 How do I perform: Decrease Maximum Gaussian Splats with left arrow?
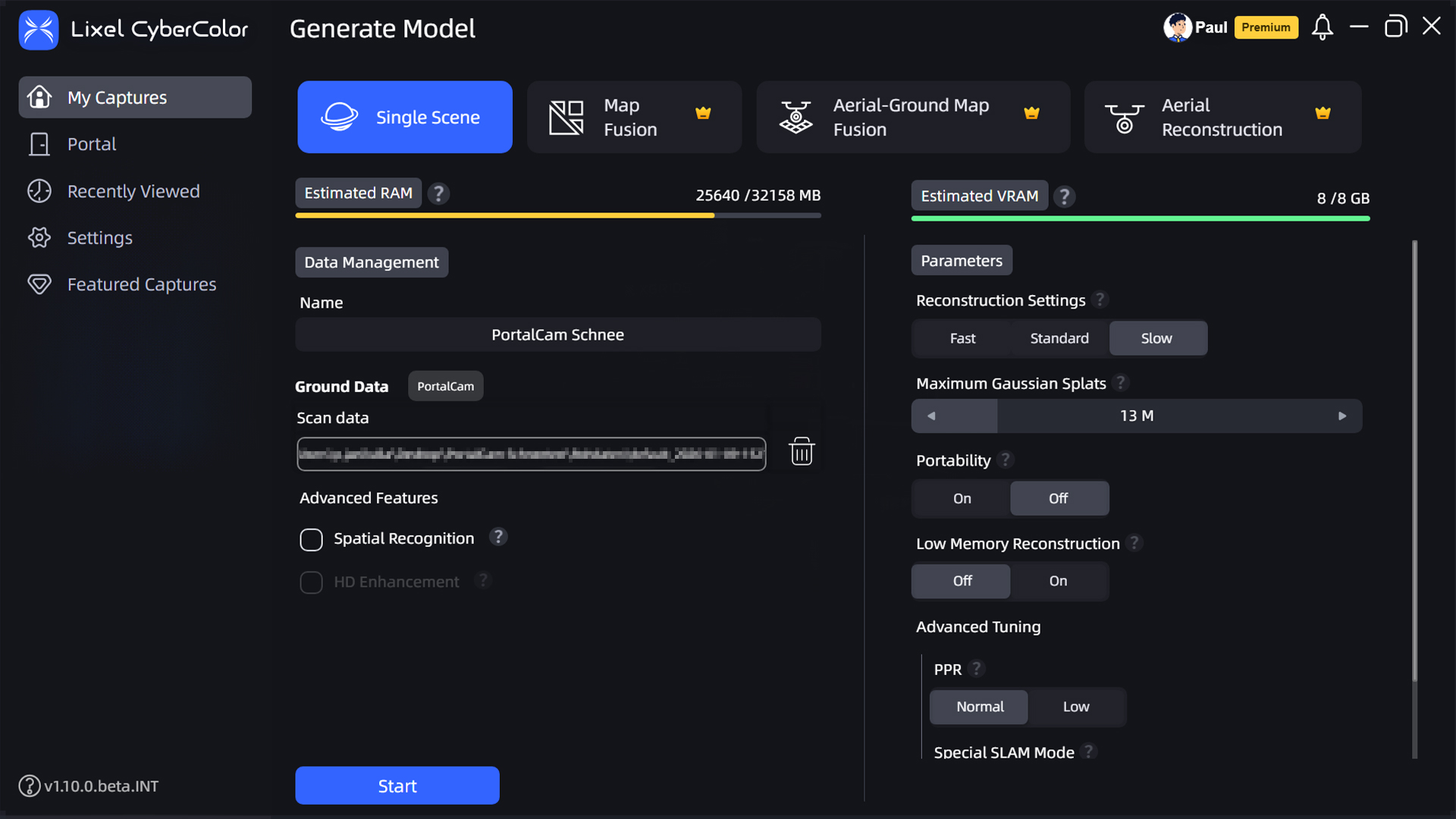[931, 416]
